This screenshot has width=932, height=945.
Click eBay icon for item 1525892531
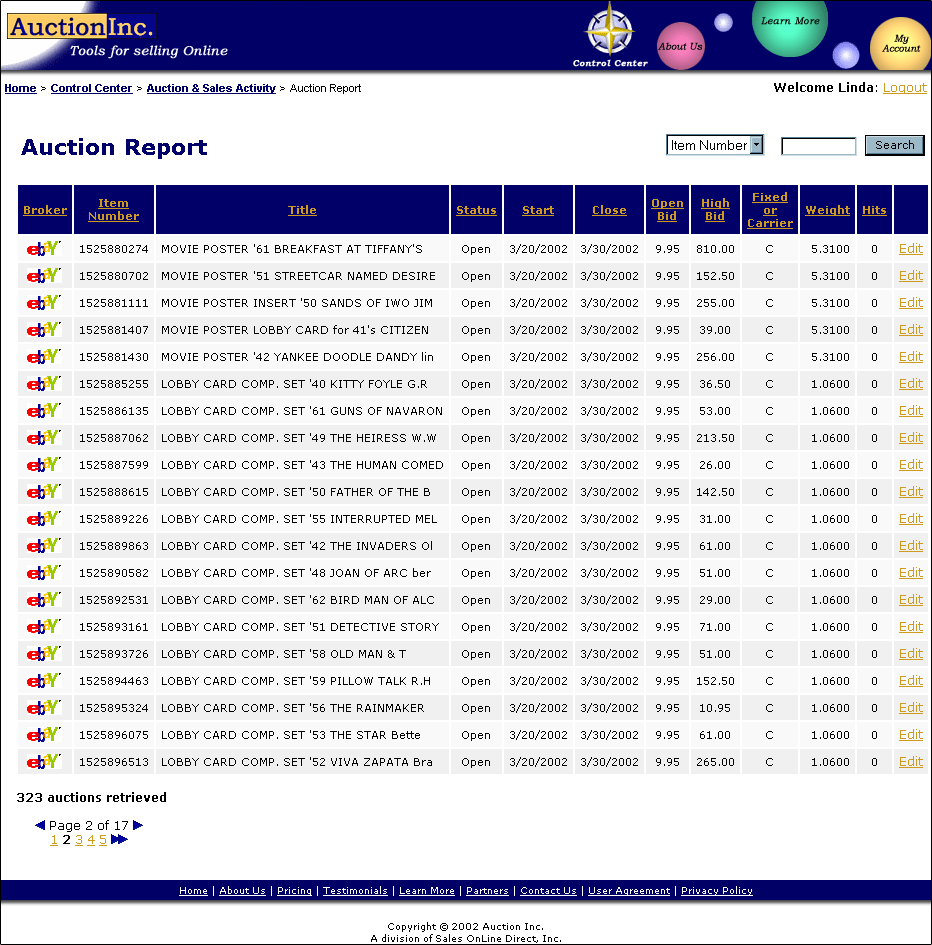click(x=44, y=600)
